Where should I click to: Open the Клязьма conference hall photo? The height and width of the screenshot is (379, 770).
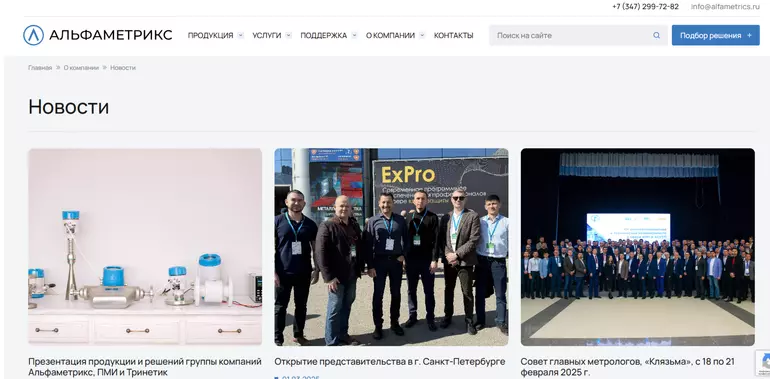pos(637,247)
